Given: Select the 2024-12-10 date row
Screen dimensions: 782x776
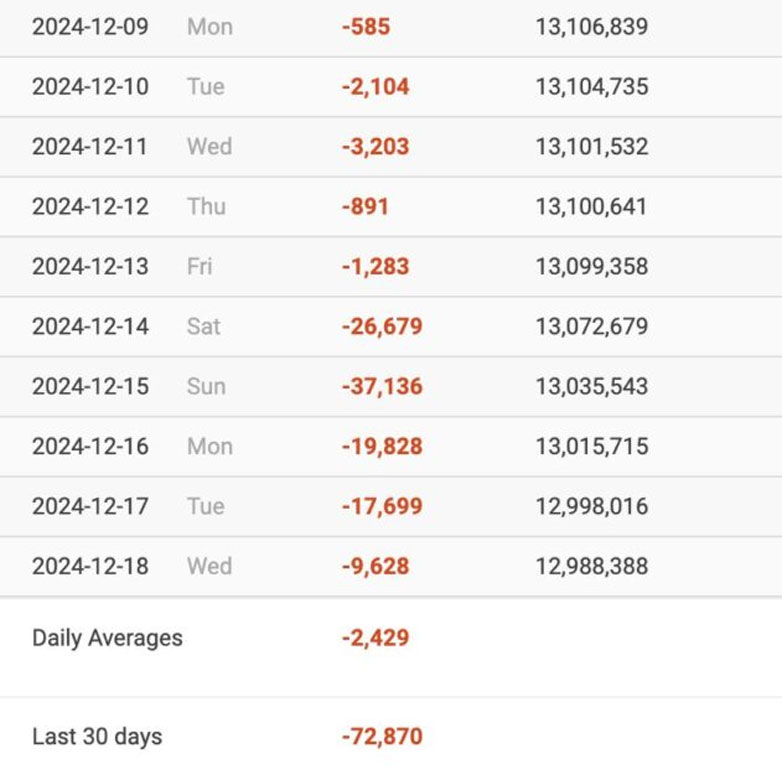Looking at the screenshot, I should coord(90,86).
